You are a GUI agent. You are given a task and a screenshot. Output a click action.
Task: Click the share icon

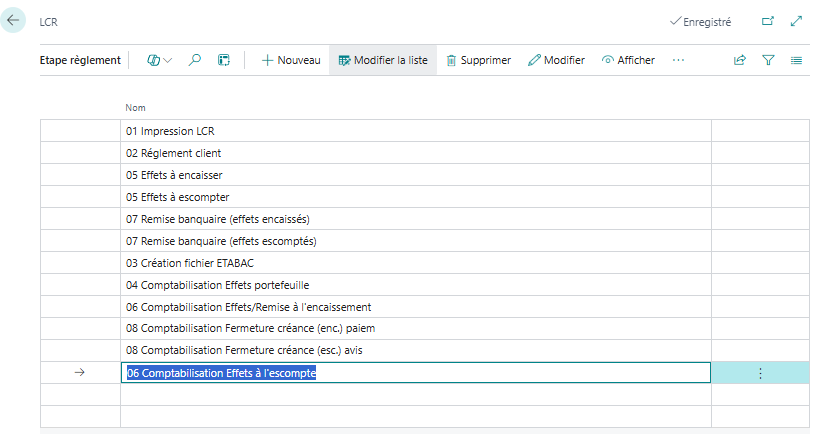point(740,60)
